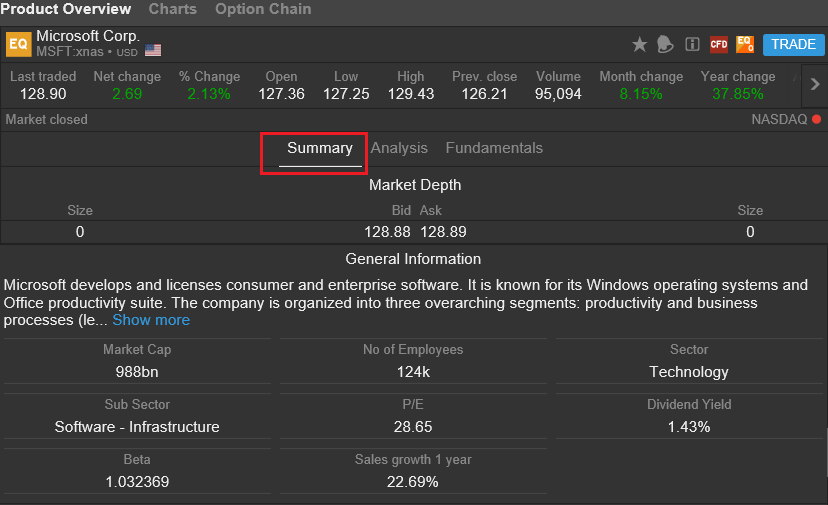The image size is (828, 505).
Task: Click Month change value 8.15%
Action: [641, 94]
